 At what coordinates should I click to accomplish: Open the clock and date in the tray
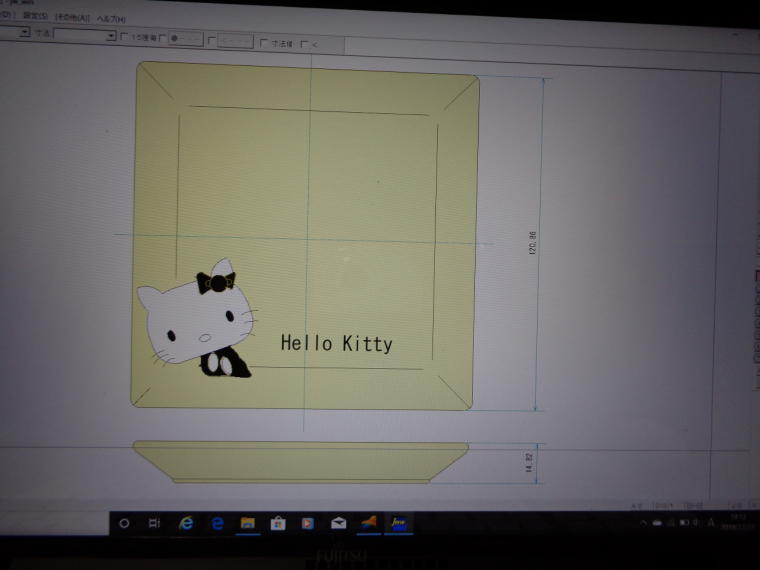pyautogui.click(x=737, y=522)
